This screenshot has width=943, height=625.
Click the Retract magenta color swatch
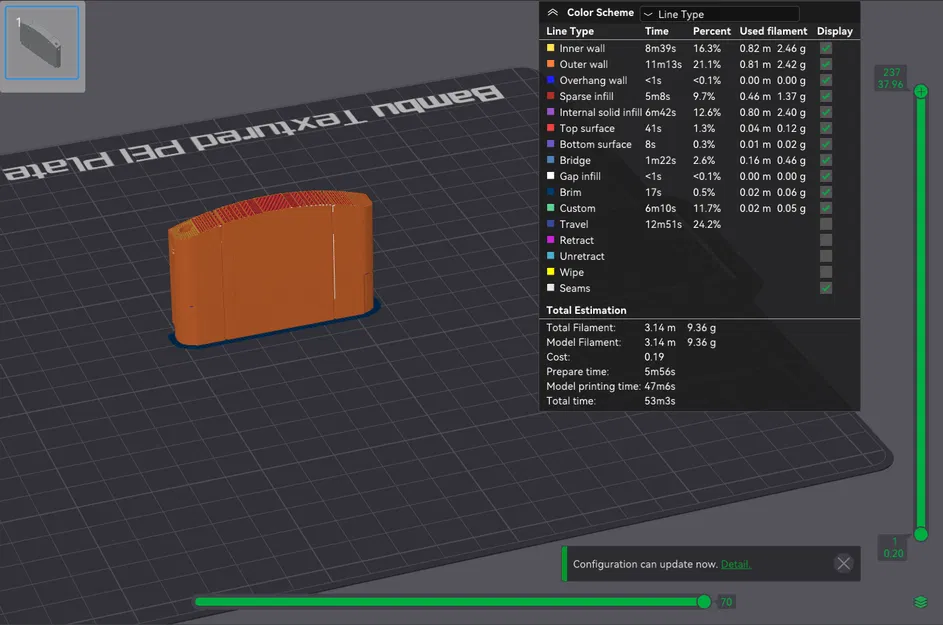coord(550,239)
